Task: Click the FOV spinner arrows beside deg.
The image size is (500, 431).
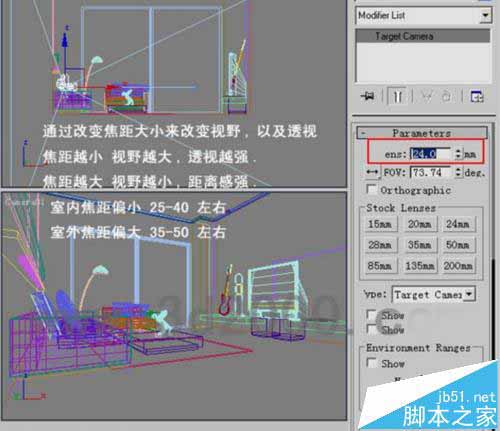Action: click(x=459, y=172)
